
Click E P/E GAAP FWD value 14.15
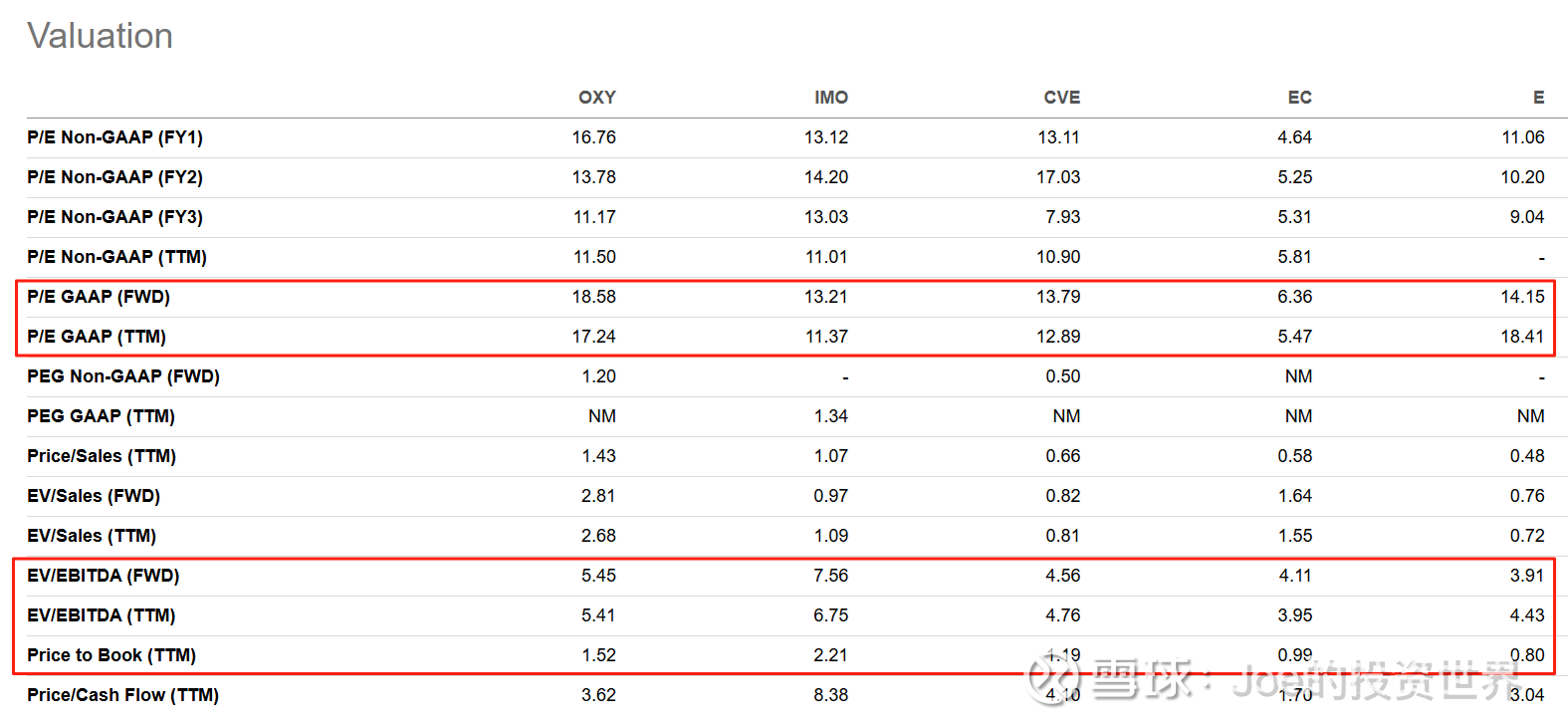tap(1523, 297)
